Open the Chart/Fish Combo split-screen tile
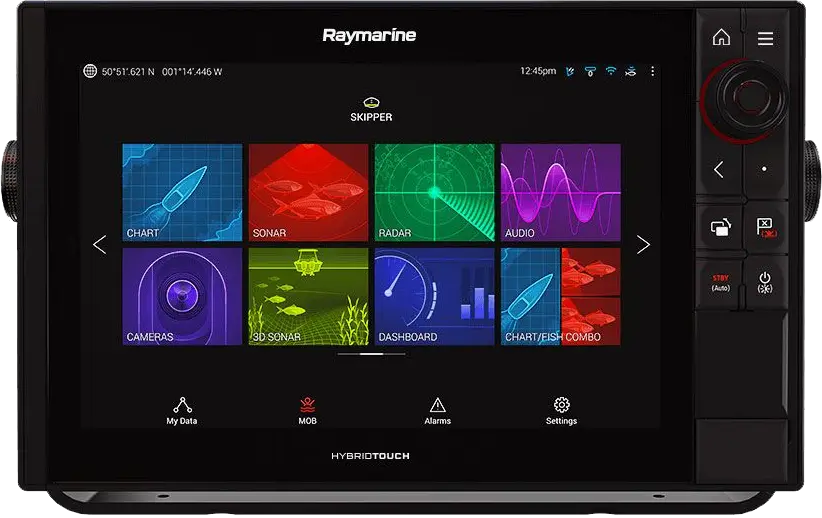Screen dimensions: 822x518 coord(560,296)
